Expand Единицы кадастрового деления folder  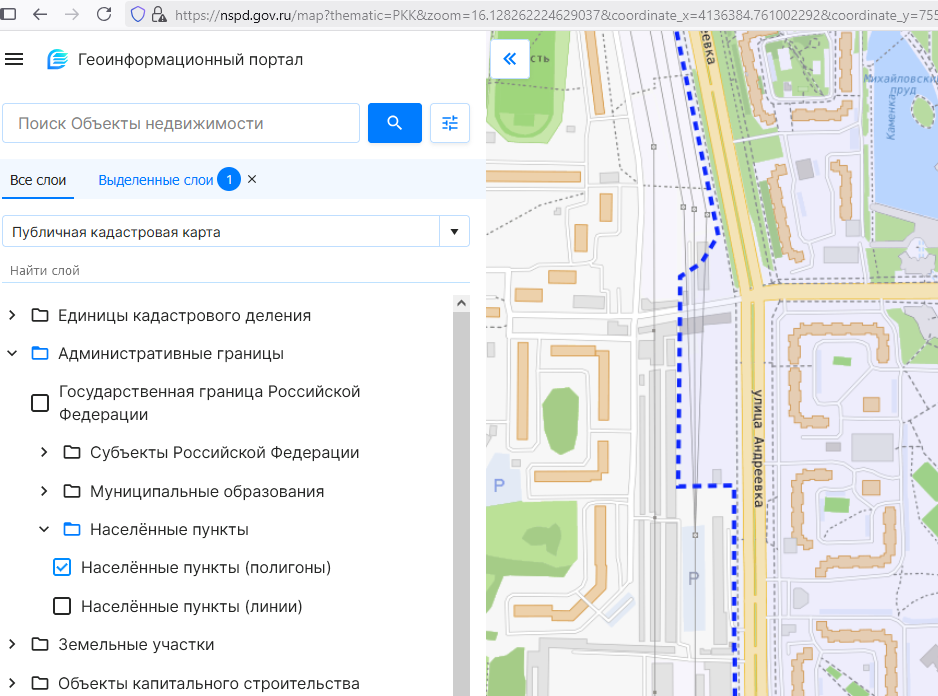click(x=12, y=316)
